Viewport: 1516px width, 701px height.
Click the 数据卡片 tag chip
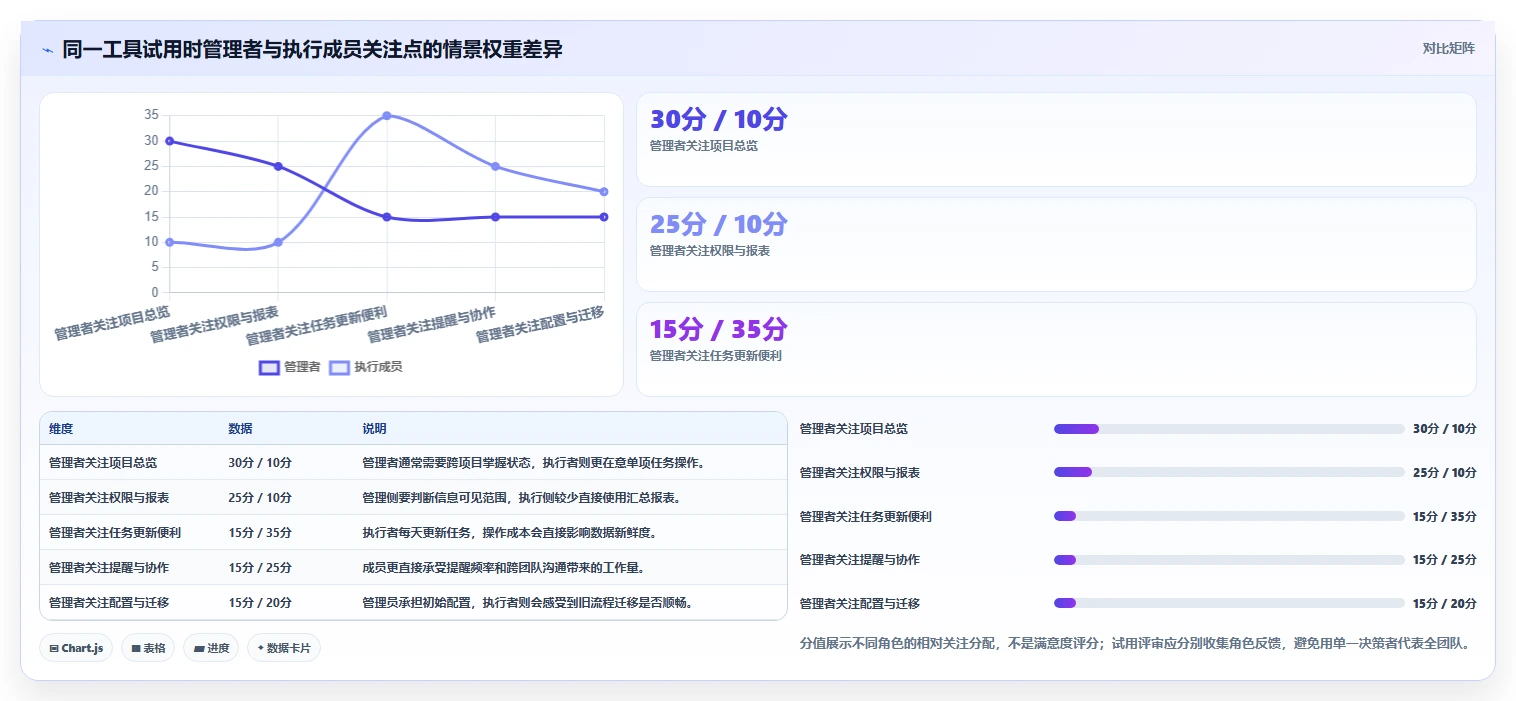284,648
